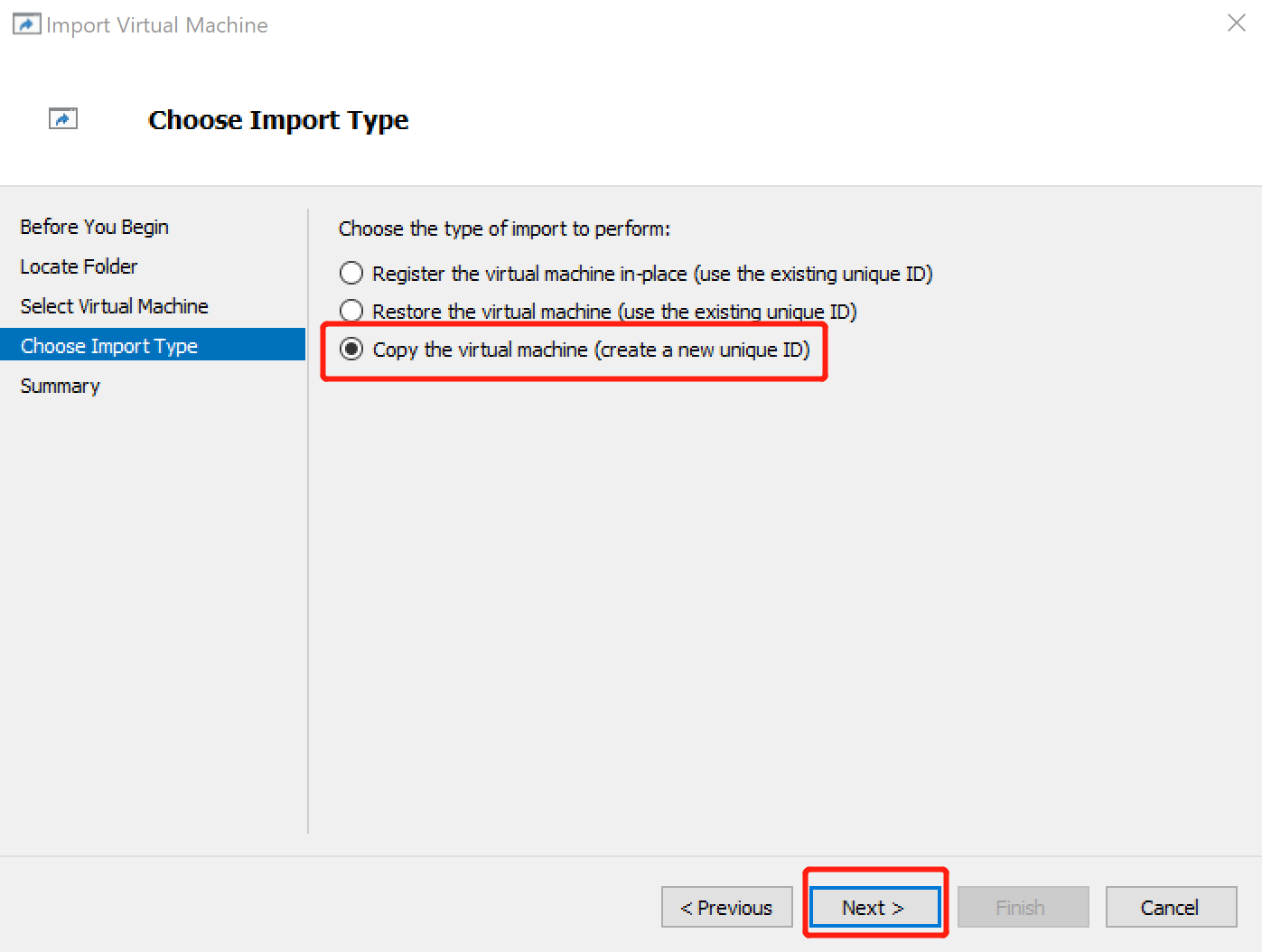This screenshot has height=952, width=1262.
Task: Open the Before You Begin step
Action: coord(94,227)
